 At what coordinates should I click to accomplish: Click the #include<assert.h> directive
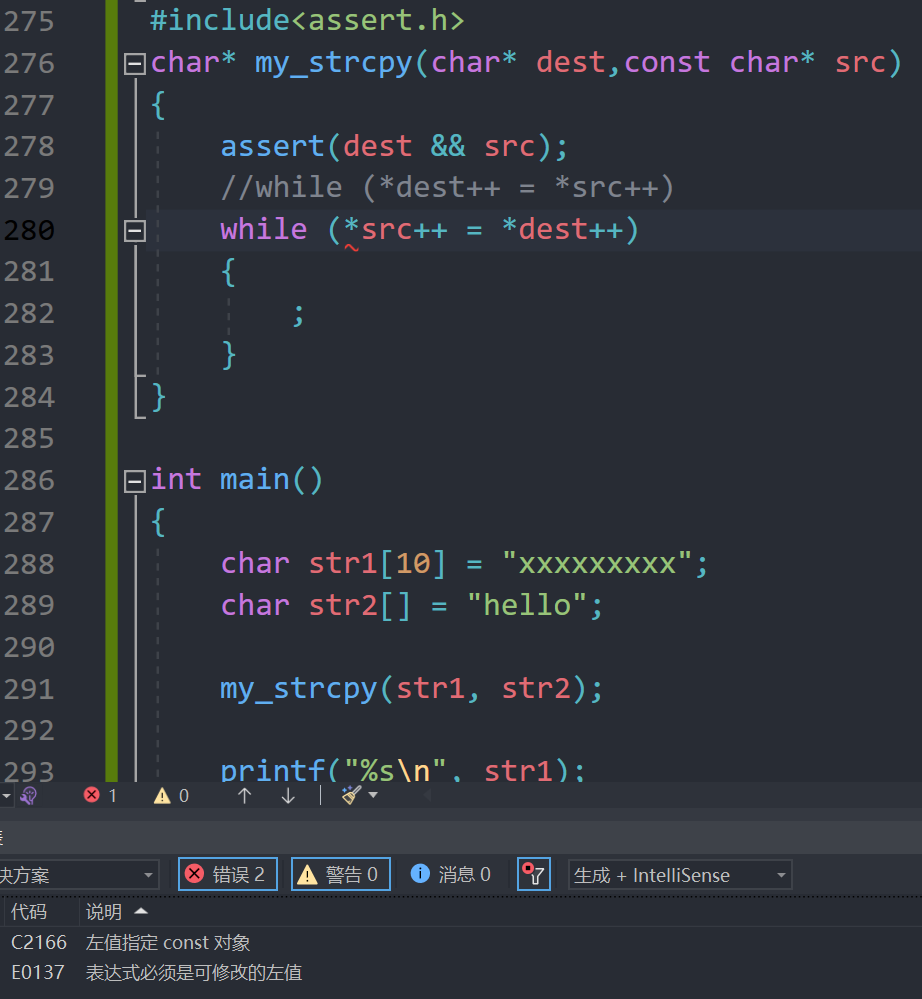[307, 21]
